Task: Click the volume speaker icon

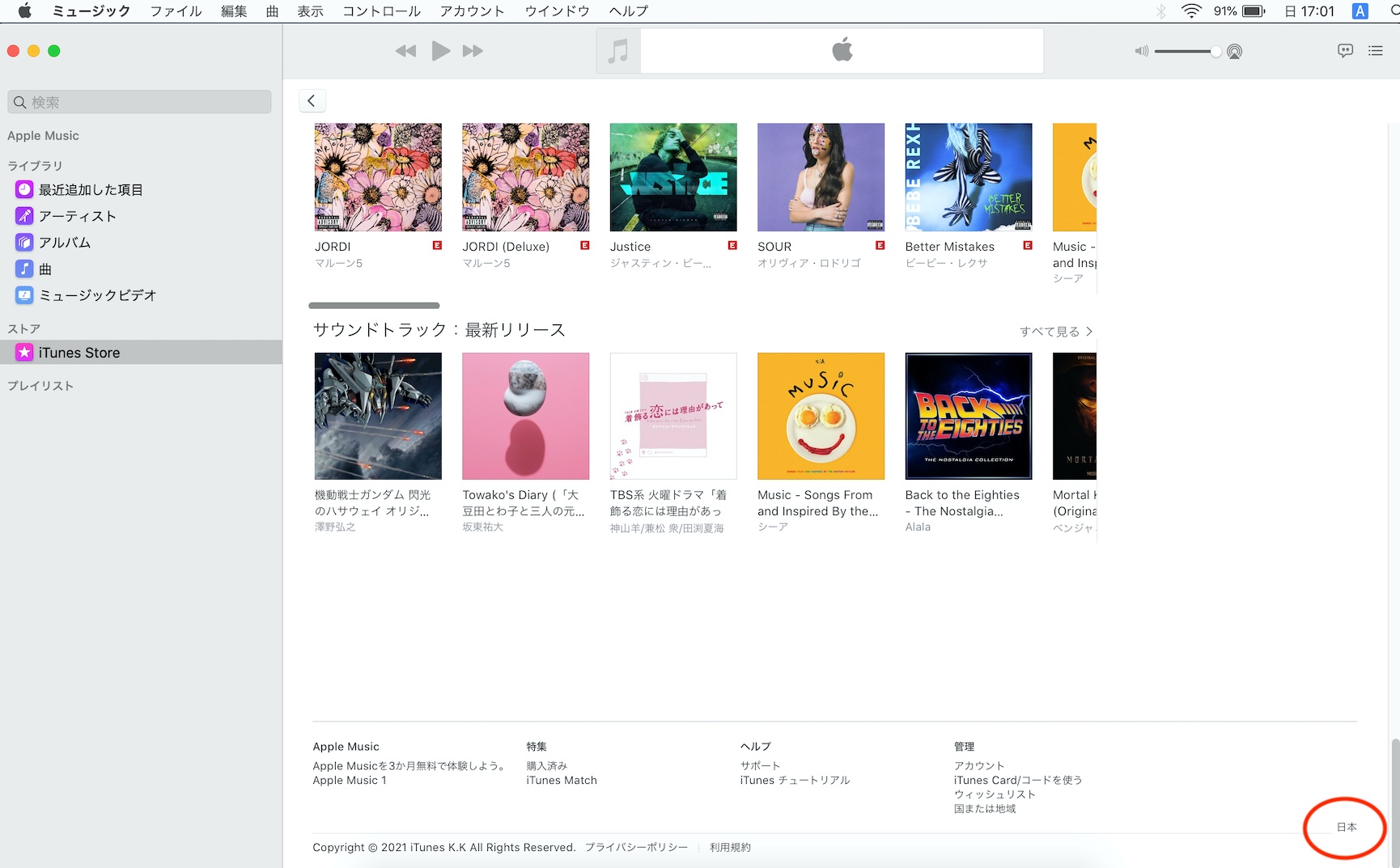Action: (x=1141, y=51)
